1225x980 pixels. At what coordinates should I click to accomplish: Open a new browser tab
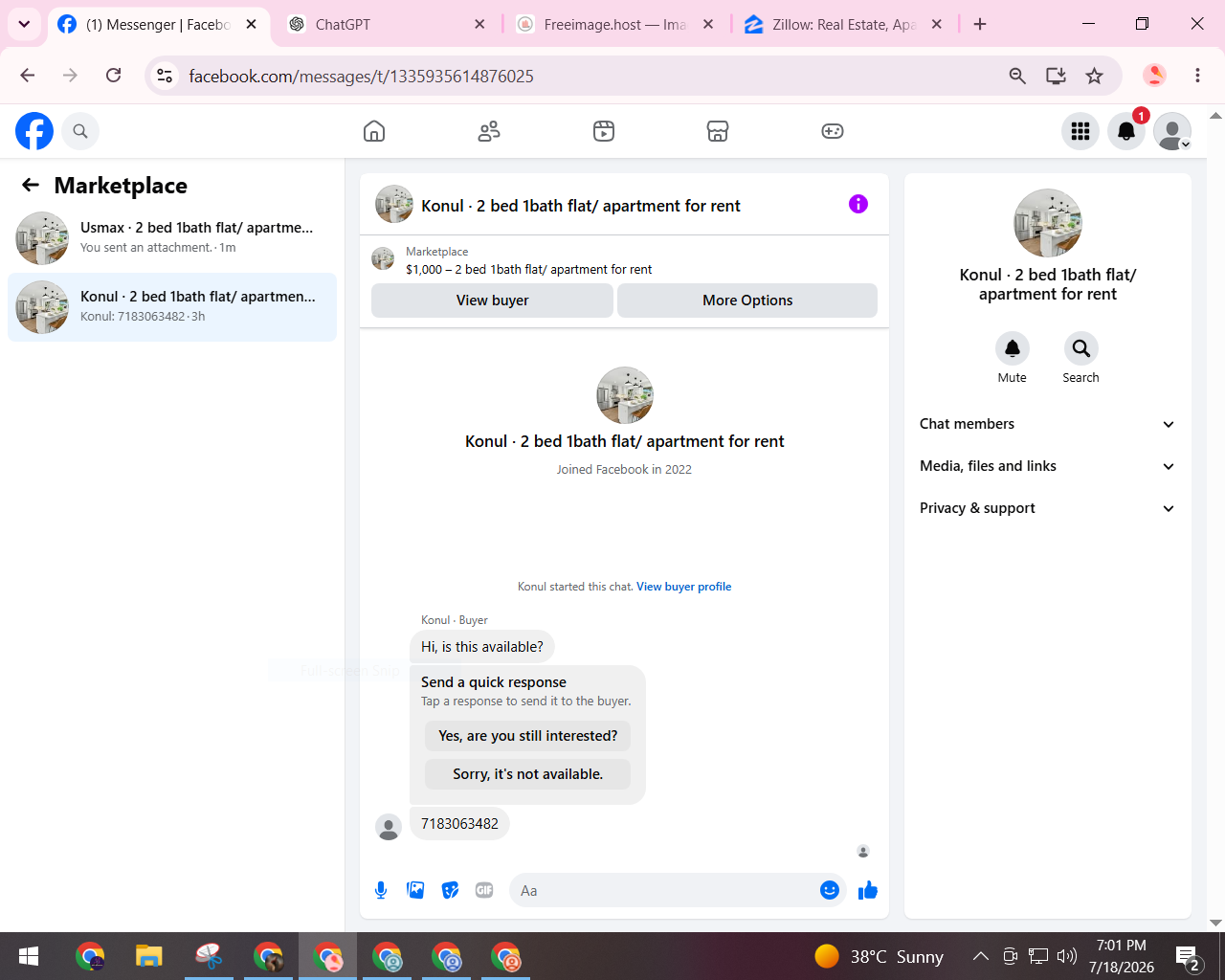coord(980,24)
